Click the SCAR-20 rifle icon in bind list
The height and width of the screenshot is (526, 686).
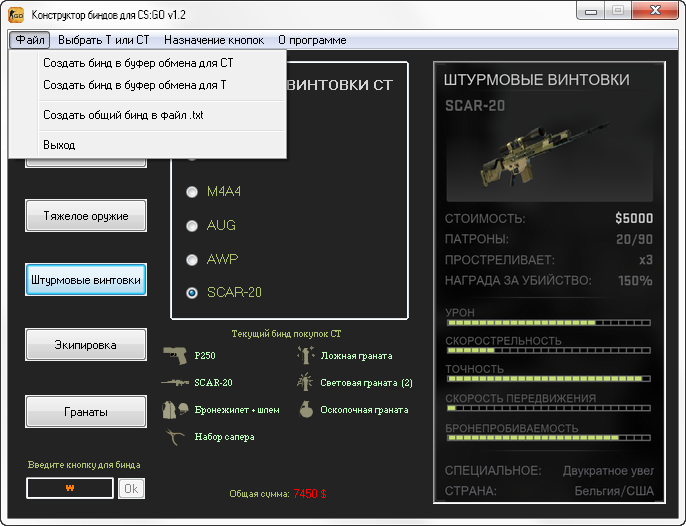pos(175,382)
